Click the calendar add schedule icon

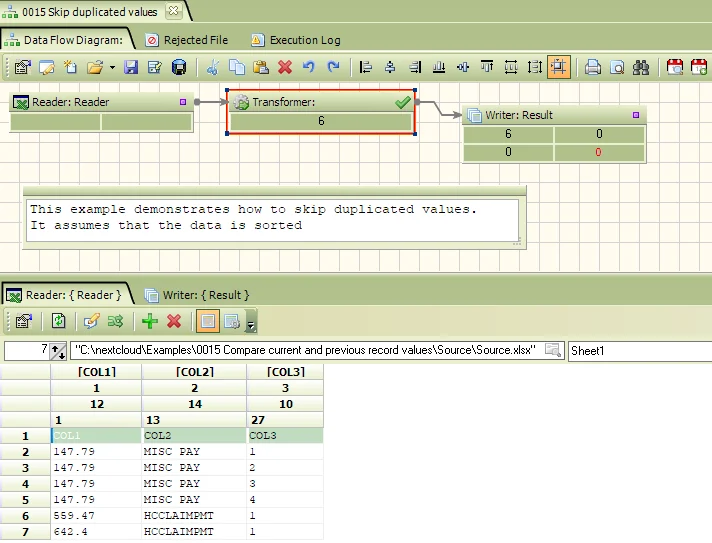point(699,68)
